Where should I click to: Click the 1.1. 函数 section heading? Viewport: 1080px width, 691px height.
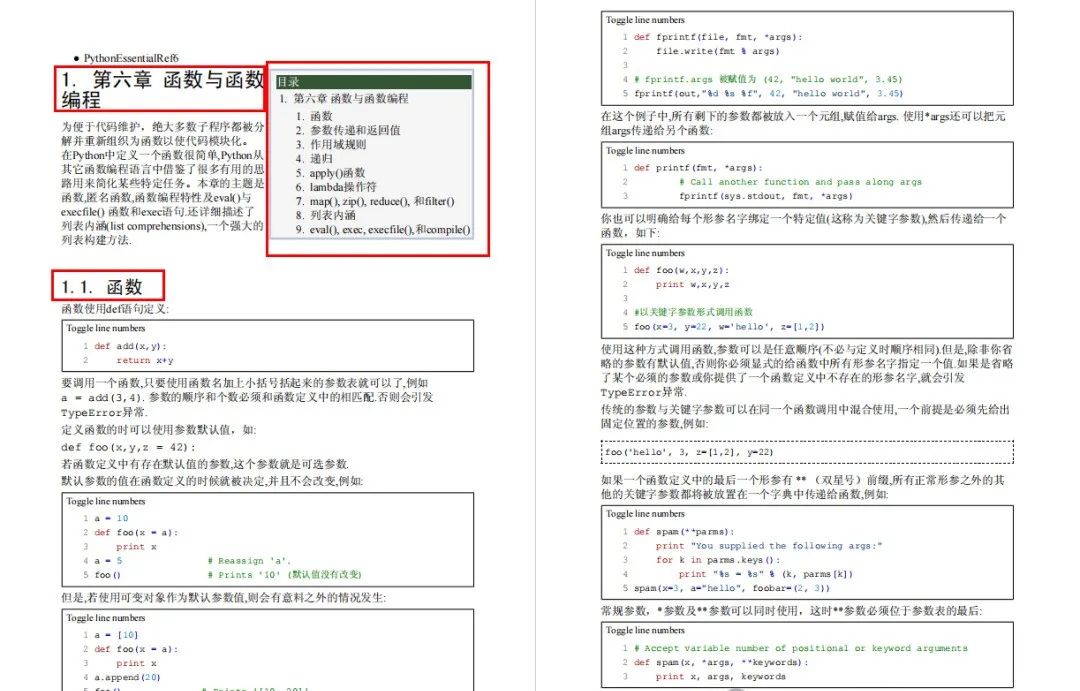[101, 287]
